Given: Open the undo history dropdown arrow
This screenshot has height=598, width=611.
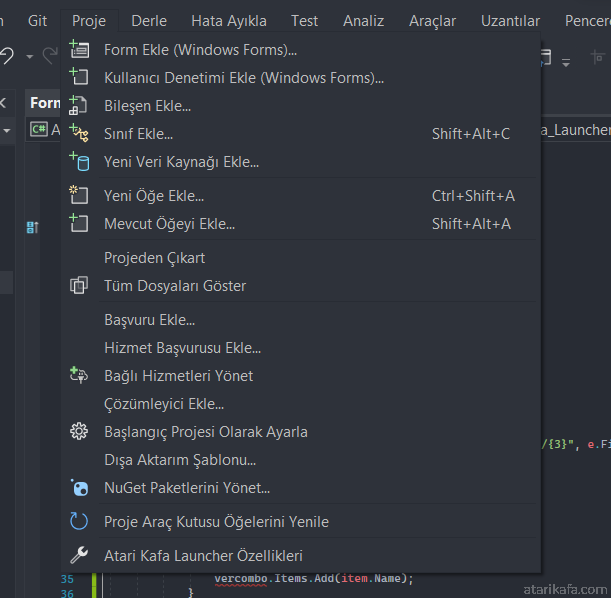Looking at the screenshot, I should tap(30, 56).
